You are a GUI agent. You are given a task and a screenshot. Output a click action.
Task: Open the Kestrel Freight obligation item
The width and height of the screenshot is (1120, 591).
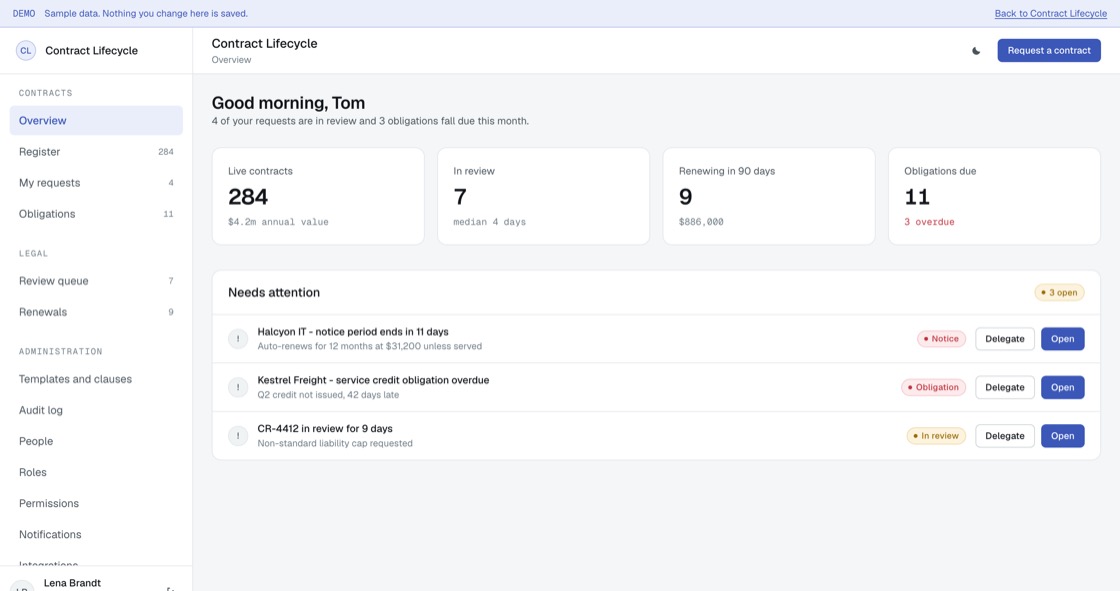click(1062, 387)
